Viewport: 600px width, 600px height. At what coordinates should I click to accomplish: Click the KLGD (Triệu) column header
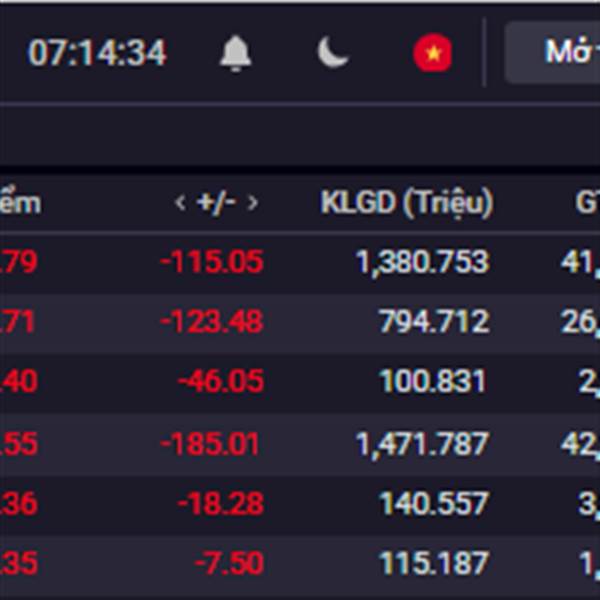coord(407,203)
